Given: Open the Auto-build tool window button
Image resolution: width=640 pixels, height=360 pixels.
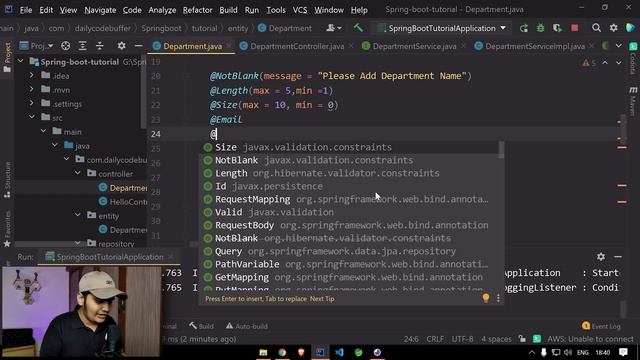Looking at the screenshot, I should tap(247, 326).
